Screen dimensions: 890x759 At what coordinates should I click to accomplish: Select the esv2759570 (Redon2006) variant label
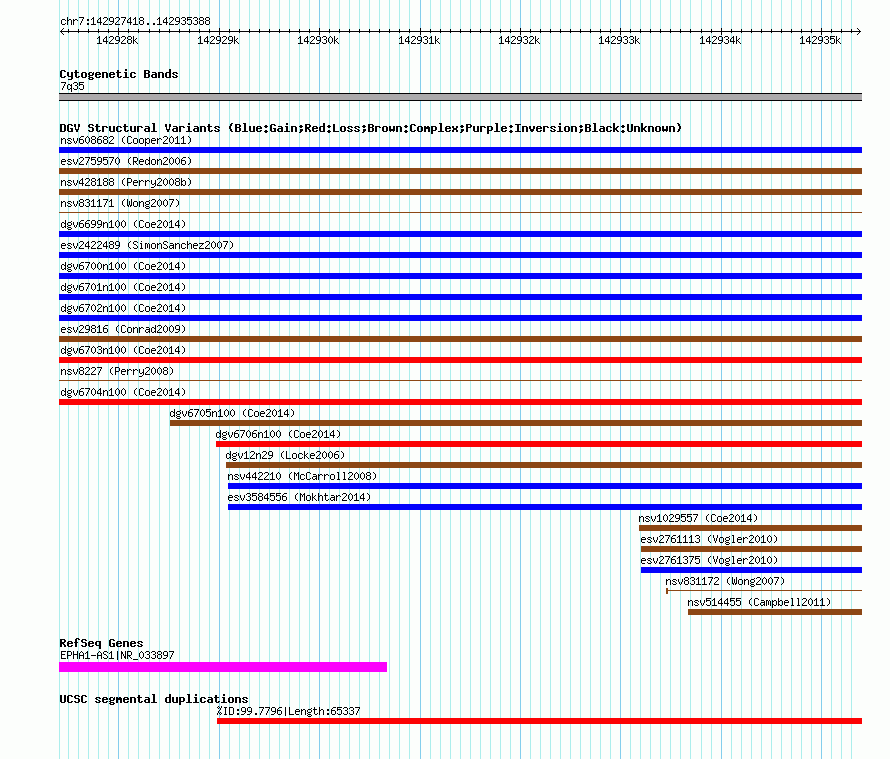click(x=126, y=161)
